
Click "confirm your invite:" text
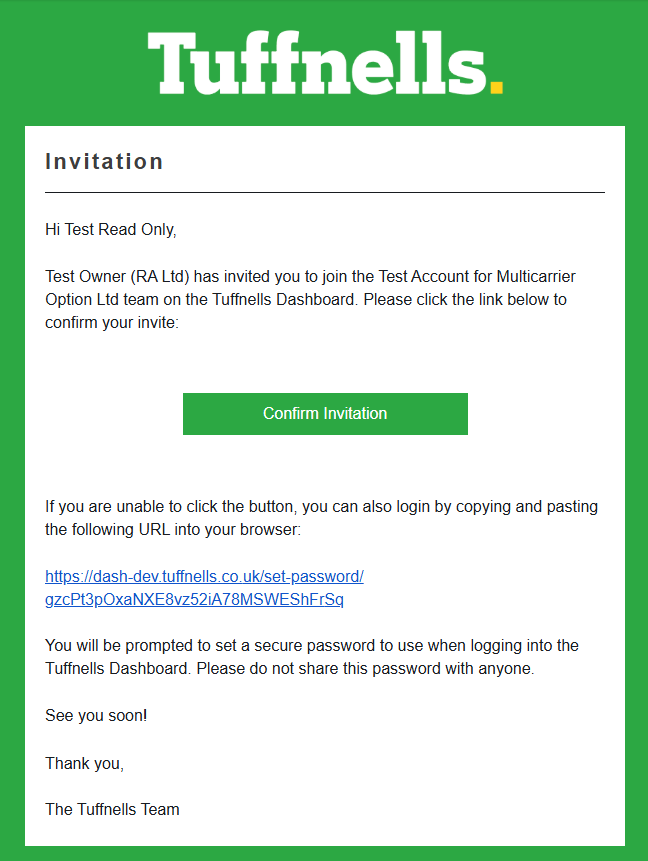coord(112,322)
